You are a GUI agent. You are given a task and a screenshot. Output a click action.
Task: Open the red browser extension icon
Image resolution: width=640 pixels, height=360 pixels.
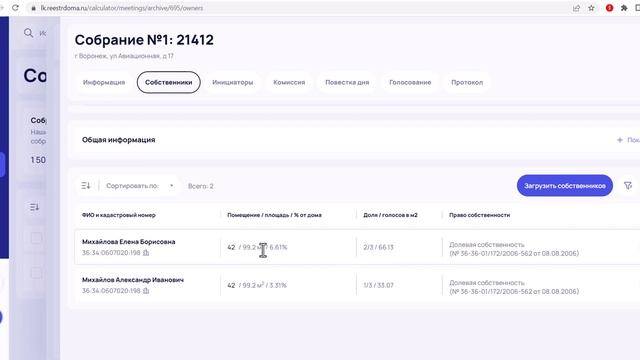[x=609, y=8]
